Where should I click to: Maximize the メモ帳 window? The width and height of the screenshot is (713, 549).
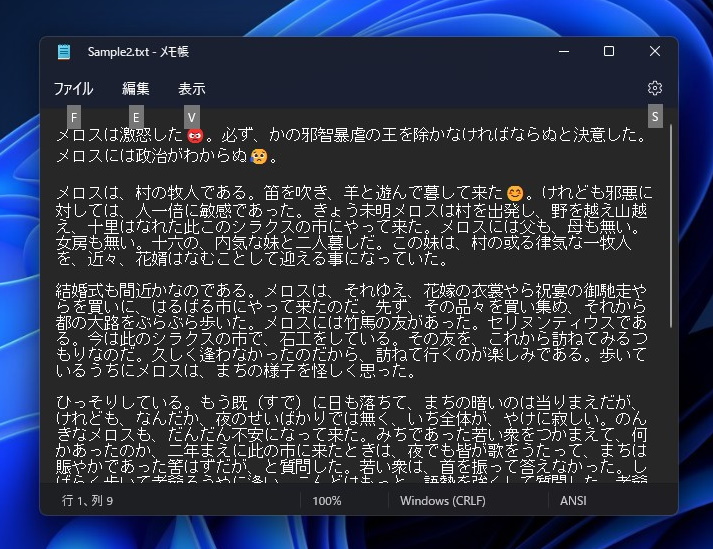click(x=609, y=51)
